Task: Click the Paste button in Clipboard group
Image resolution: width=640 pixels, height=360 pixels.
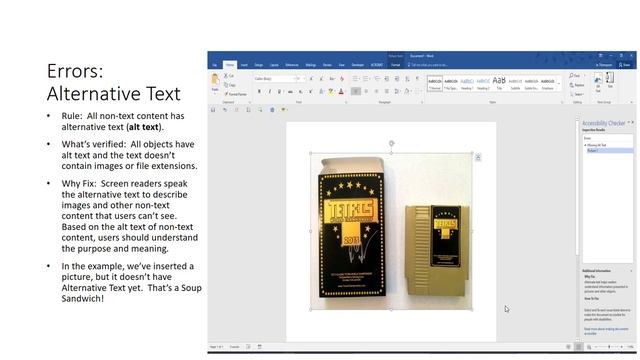Action: click(x=215, y=83)
